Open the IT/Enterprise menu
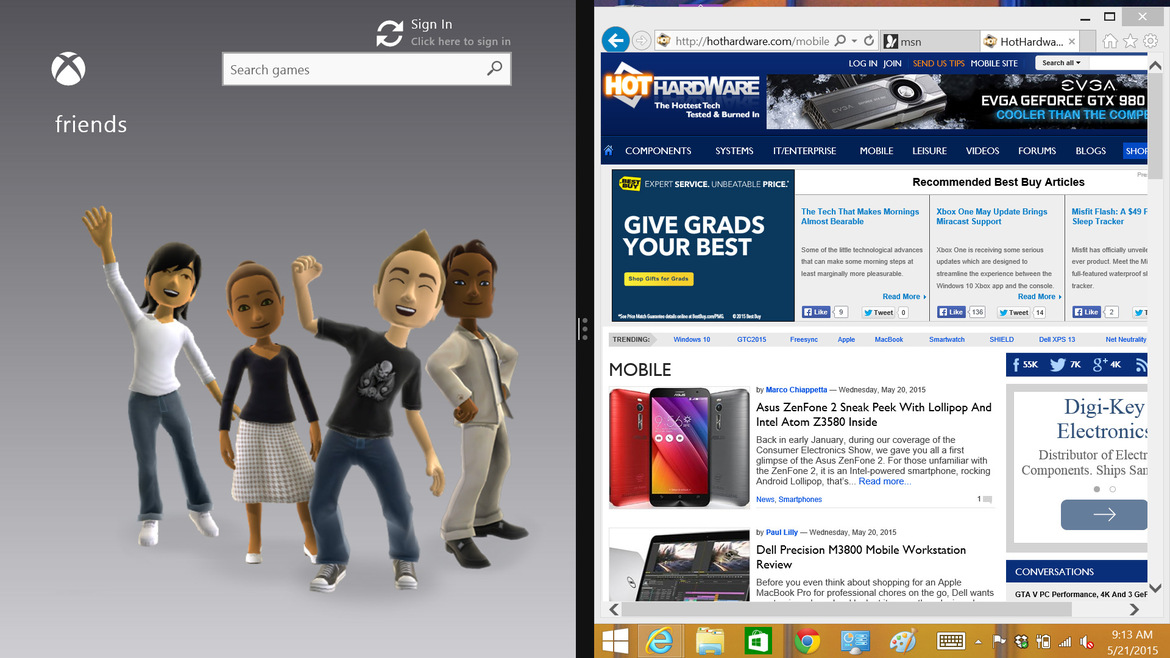 pos(804,151)
